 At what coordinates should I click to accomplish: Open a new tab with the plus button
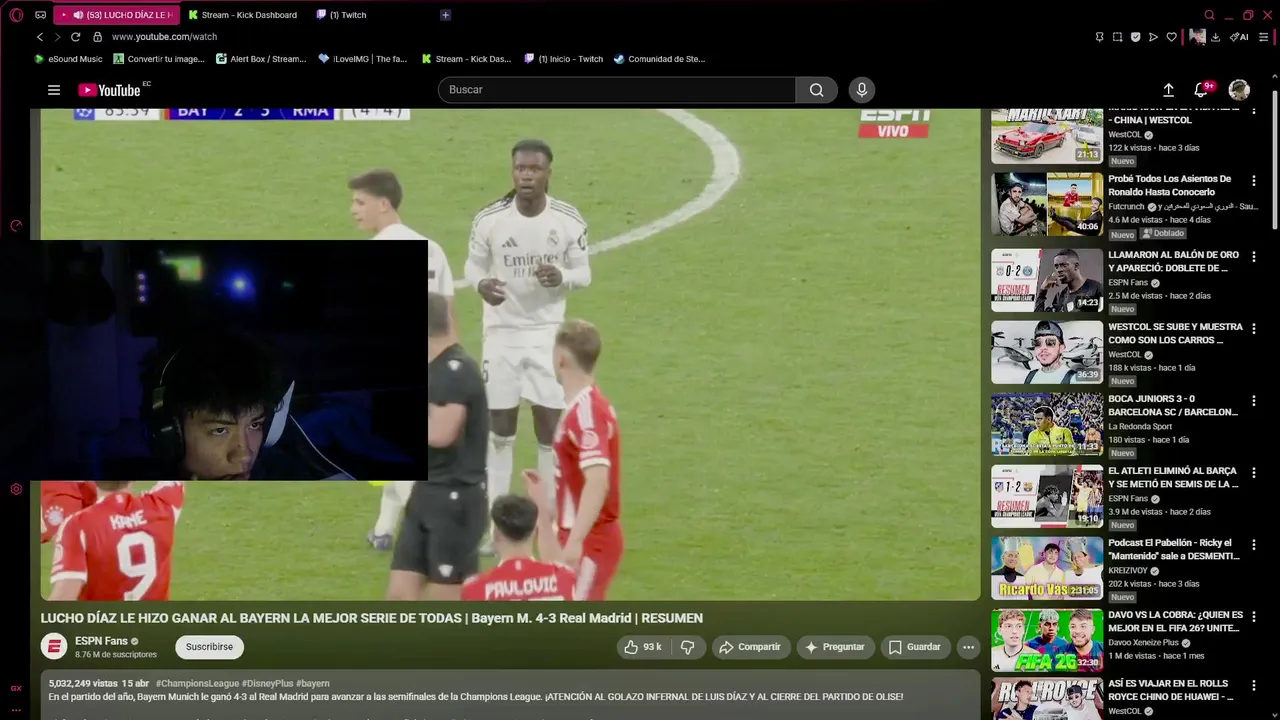pos(445,15)
